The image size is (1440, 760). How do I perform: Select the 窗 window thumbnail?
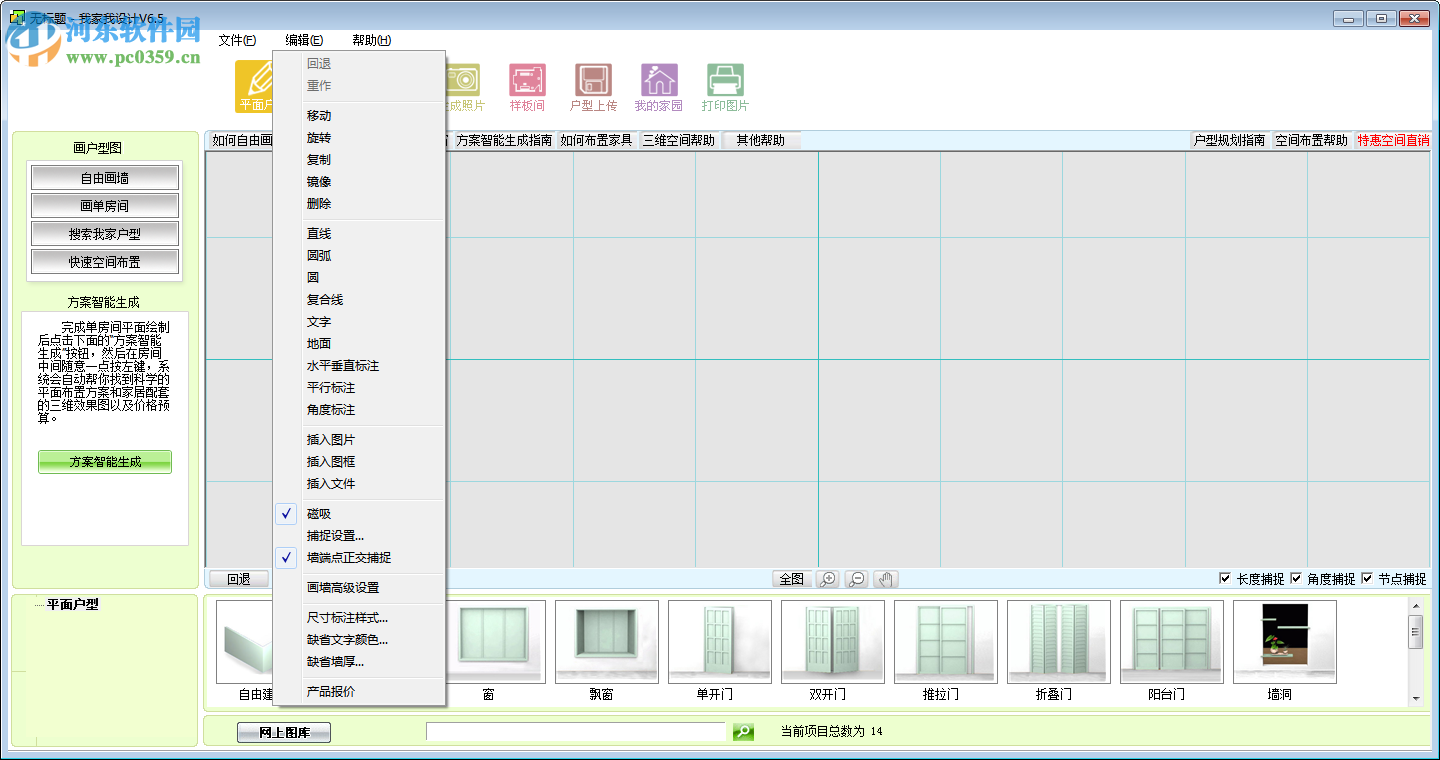pyautogui.click(x=494, y=641)
